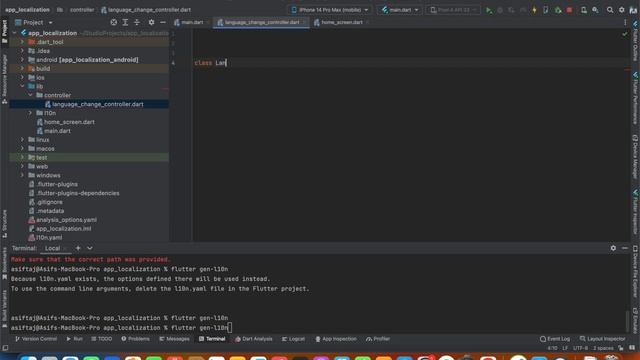Trigger Flutter hot reload lightning icon
This screenshot has height=360, width=640.
pyautogui.click(x=534, y=10)
